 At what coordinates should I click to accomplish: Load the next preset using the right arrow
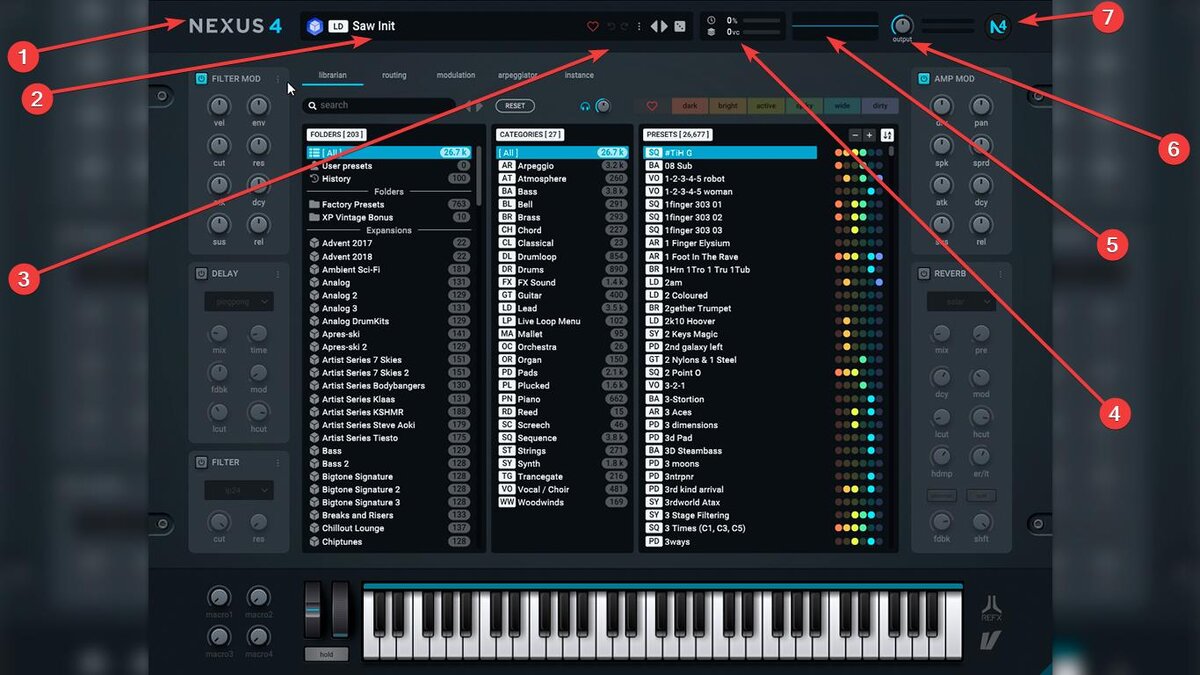pyautogui.click(x=664, y=26)
